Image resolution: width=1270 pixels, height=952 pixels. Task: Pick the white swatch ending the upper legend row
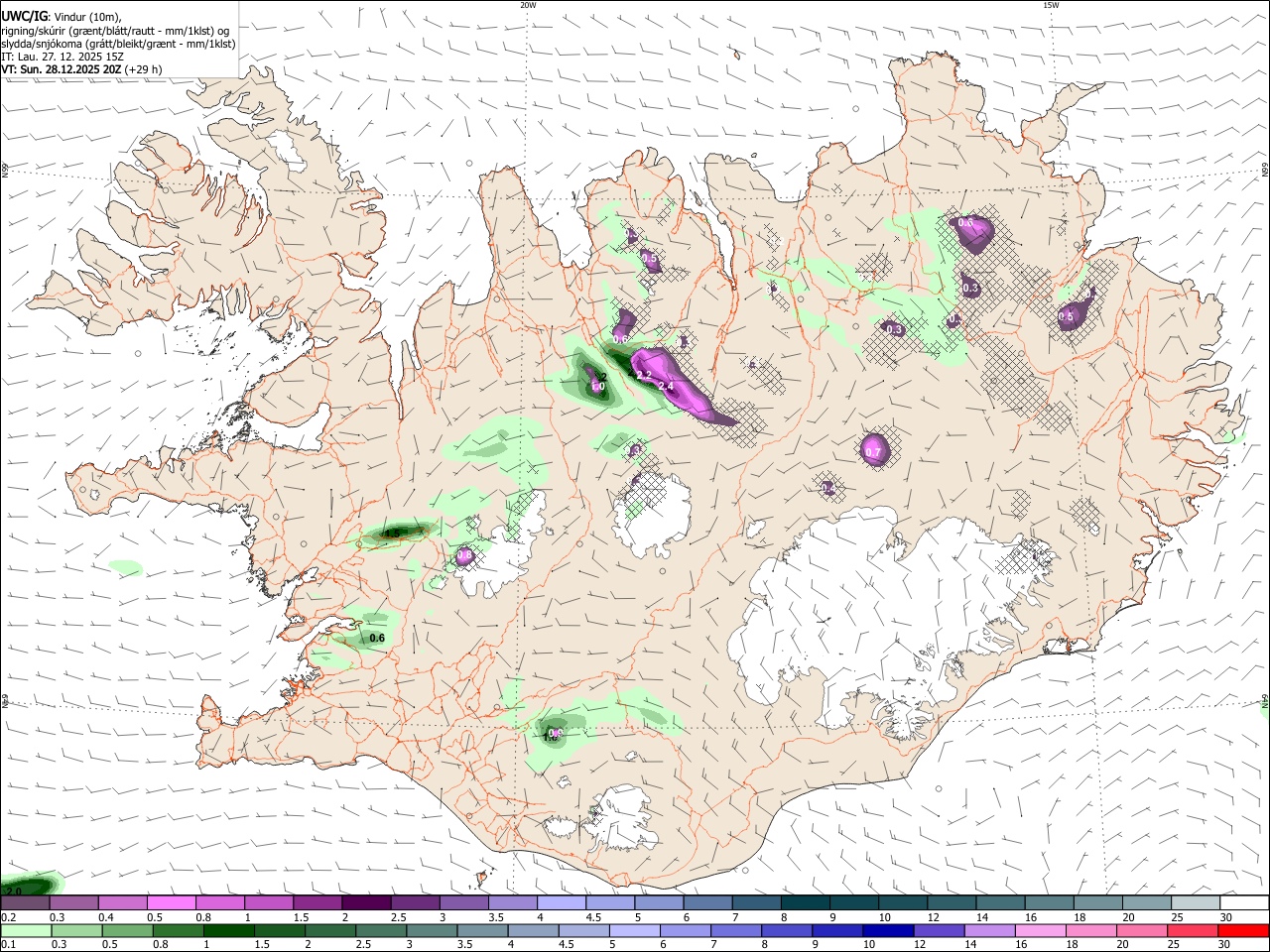(1244, 903)
